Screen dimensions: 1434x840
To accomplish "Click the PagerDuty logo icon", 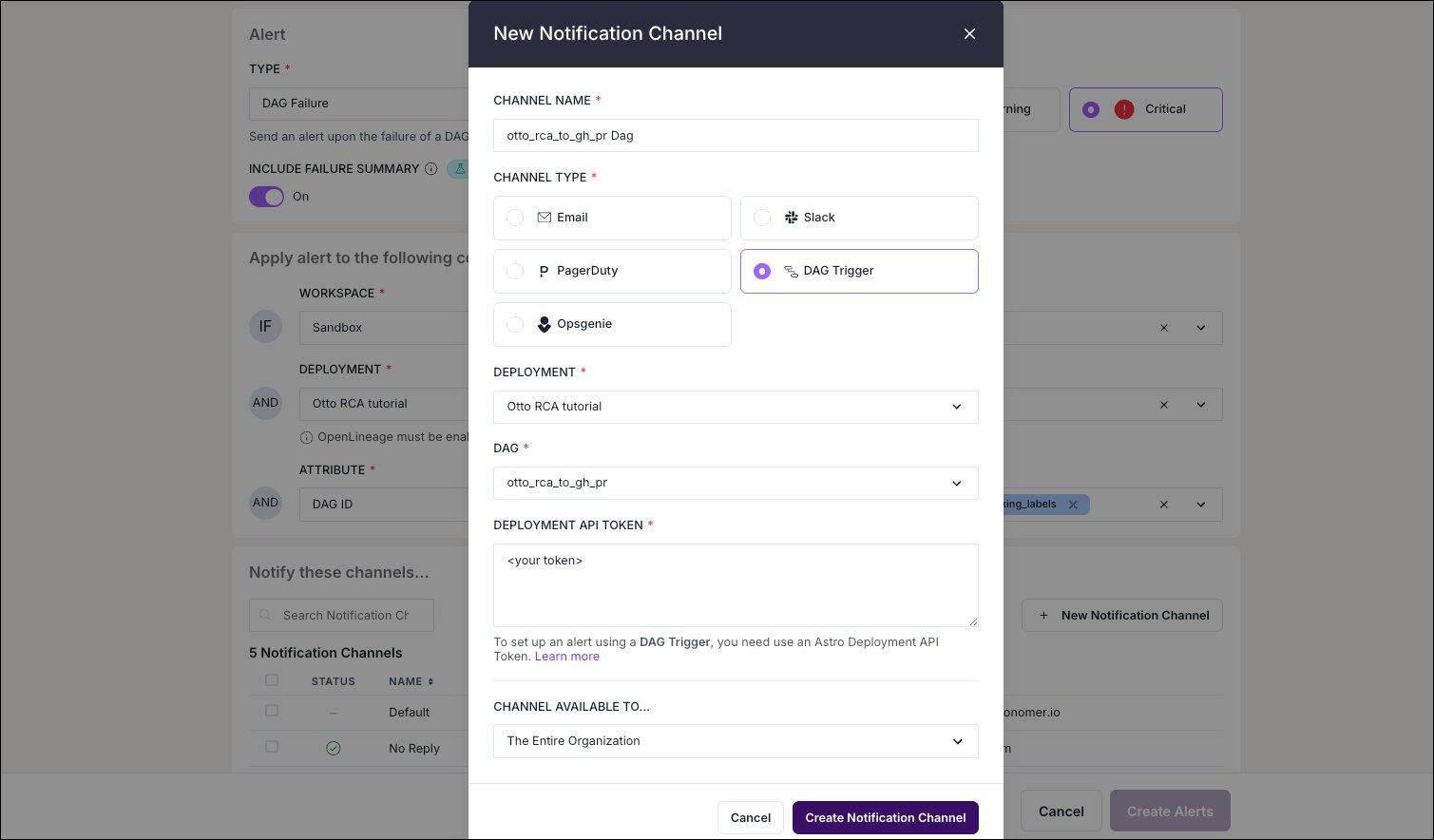I will click(x=544, y=271).
